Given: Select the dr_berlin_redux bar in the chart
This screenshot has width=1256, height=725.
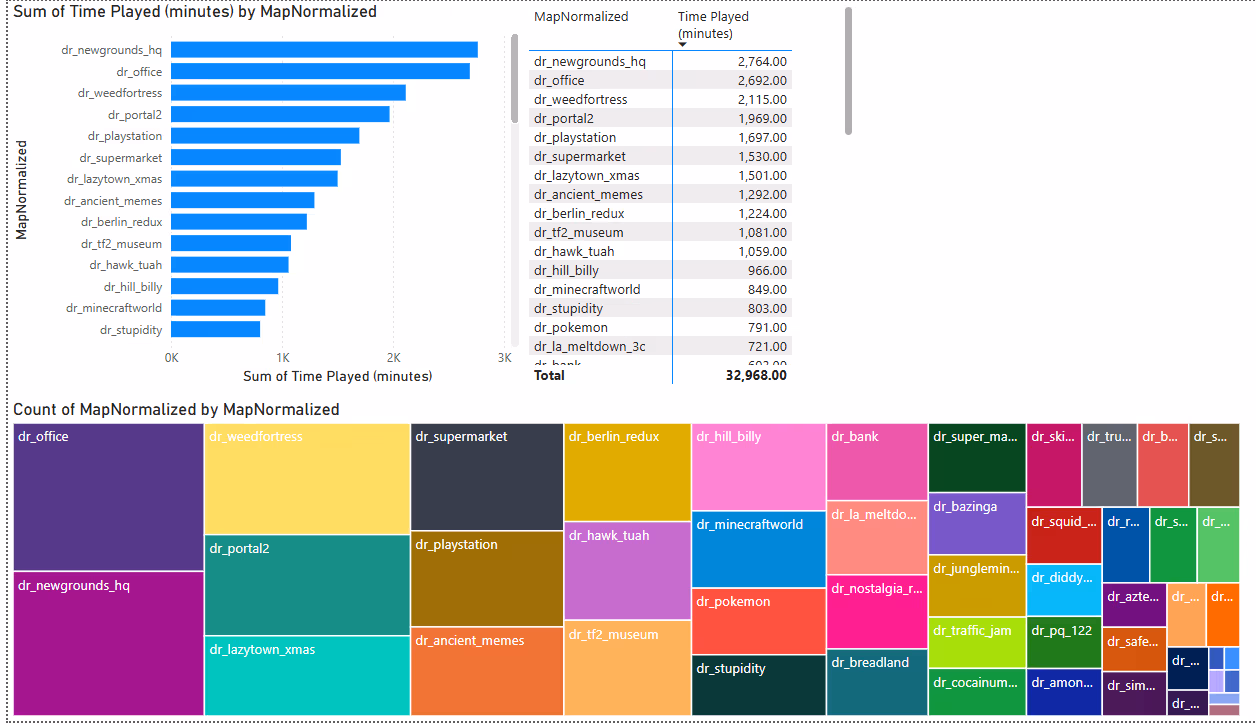Looking at the screenshot, I should click(x=239, y=222).
